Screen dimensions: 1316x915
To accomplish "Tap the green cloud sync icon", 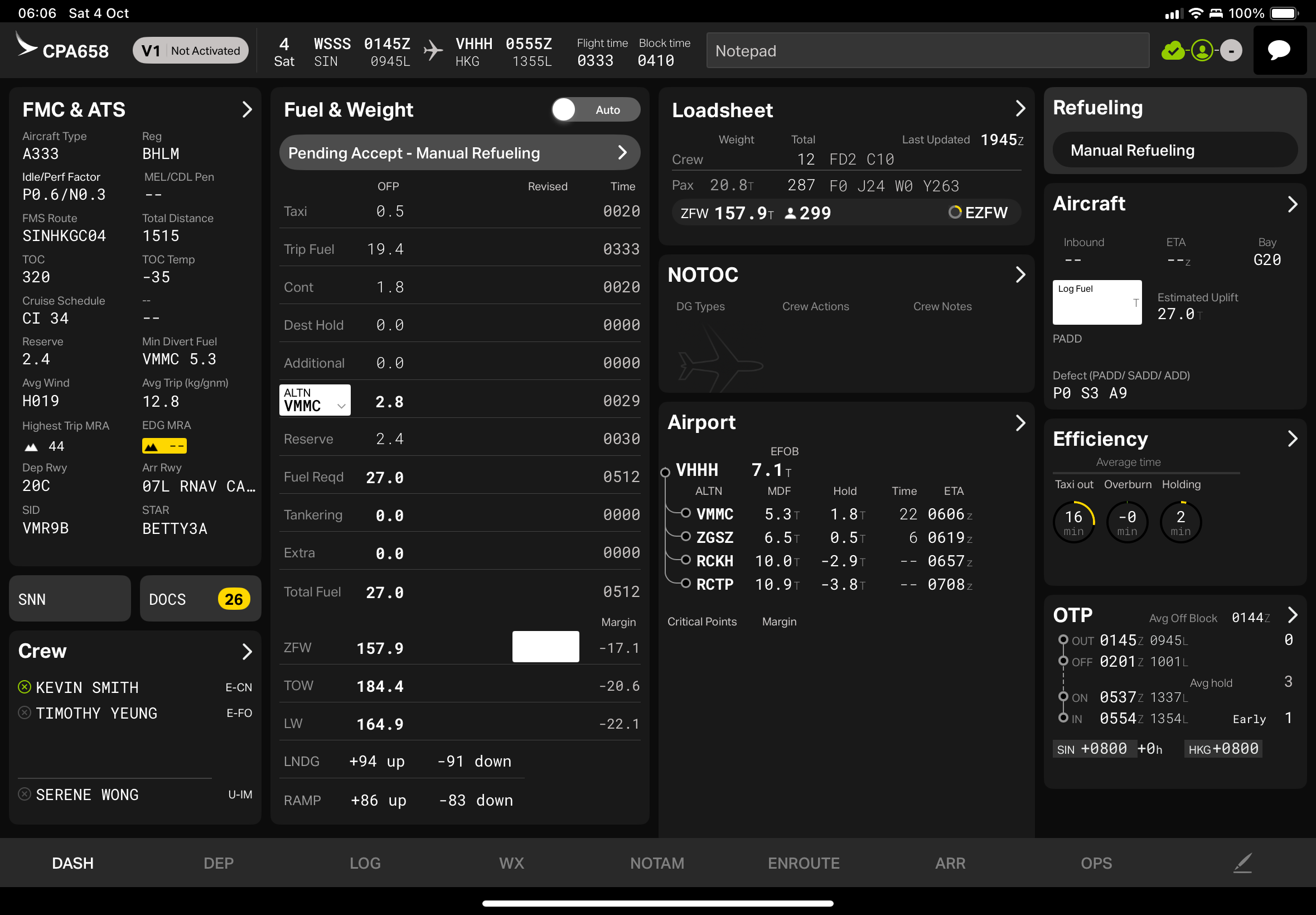I will tap(1173, 51).
